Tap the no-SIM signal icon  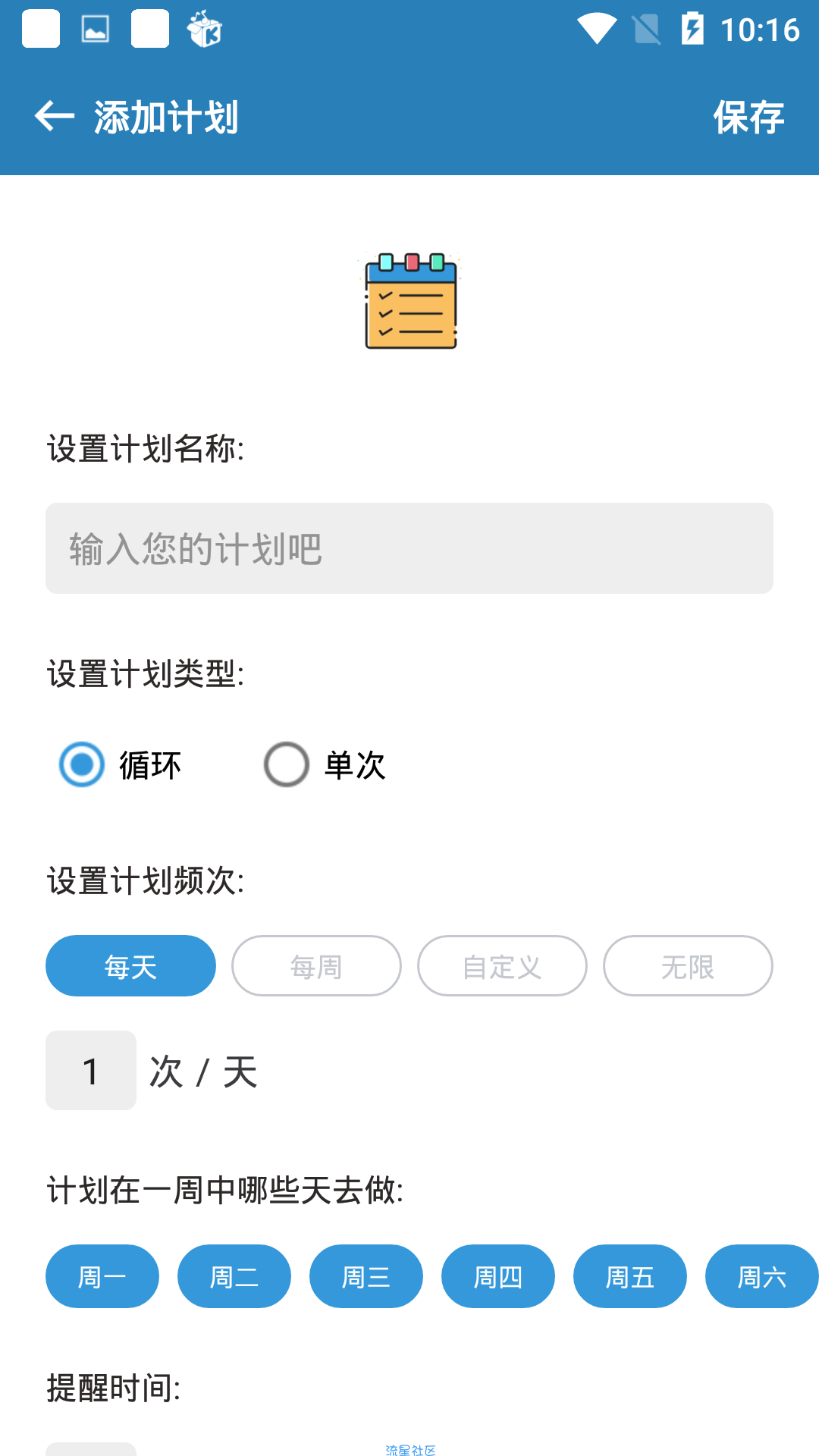(x=646, y=30)
